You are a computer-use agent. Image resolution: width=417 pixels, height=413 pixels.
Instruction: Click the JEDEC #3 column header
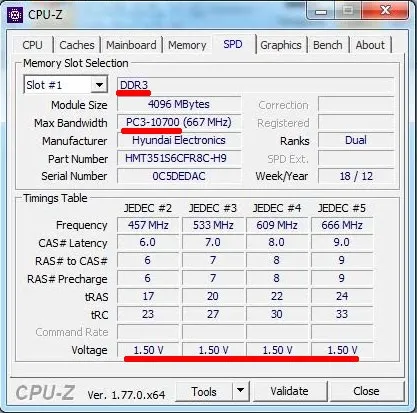(213, 208)
